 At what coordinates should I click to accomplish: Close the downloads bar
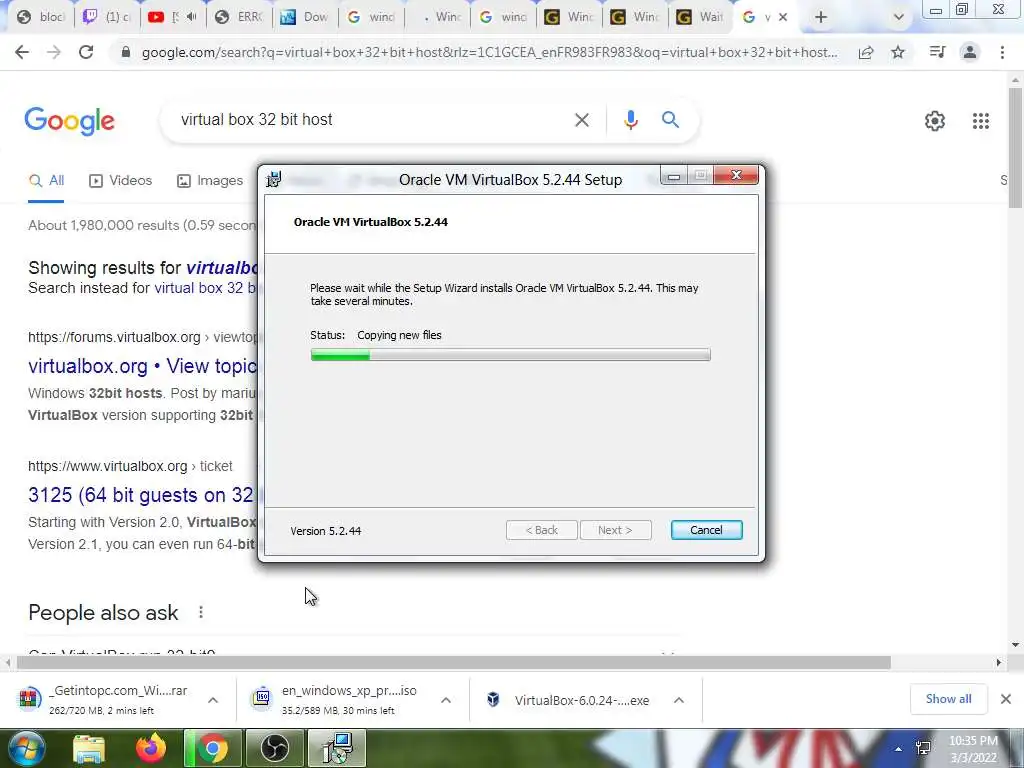coord(1006,699)
